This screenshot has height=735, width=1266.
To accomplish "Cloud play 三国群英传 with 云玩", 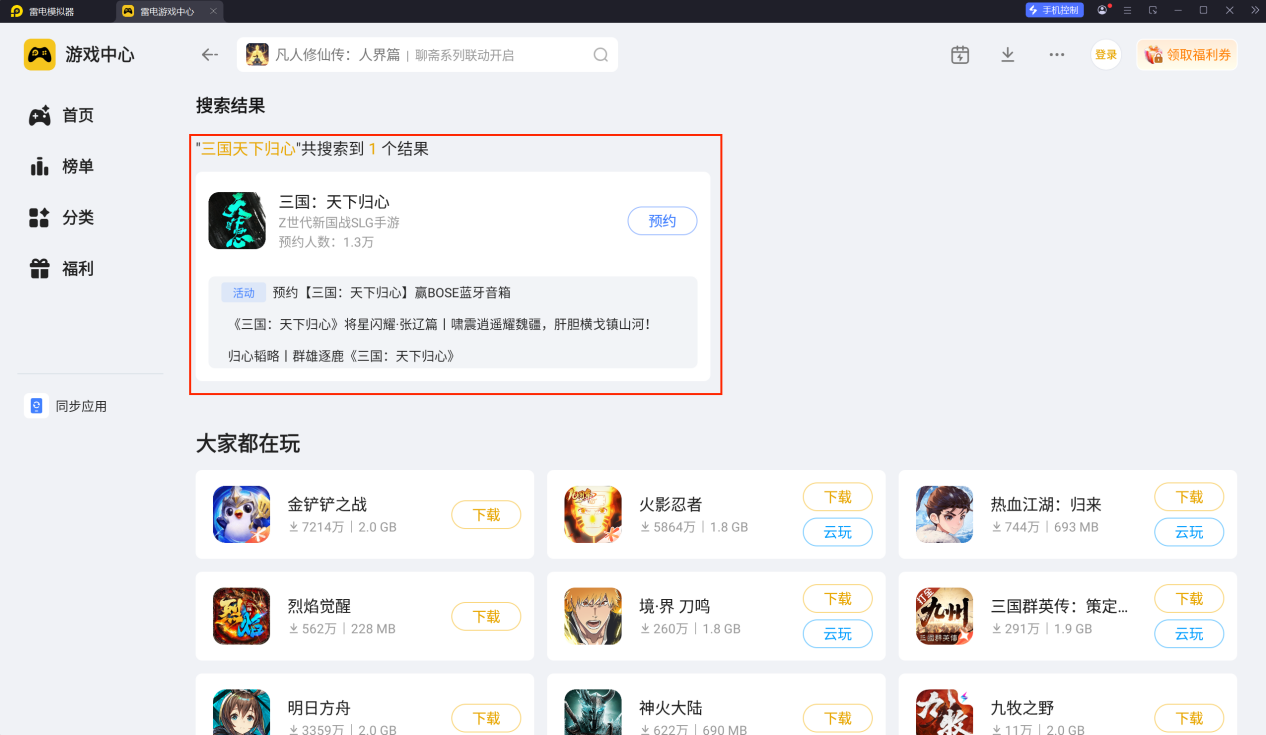I will click(1189, 634).
